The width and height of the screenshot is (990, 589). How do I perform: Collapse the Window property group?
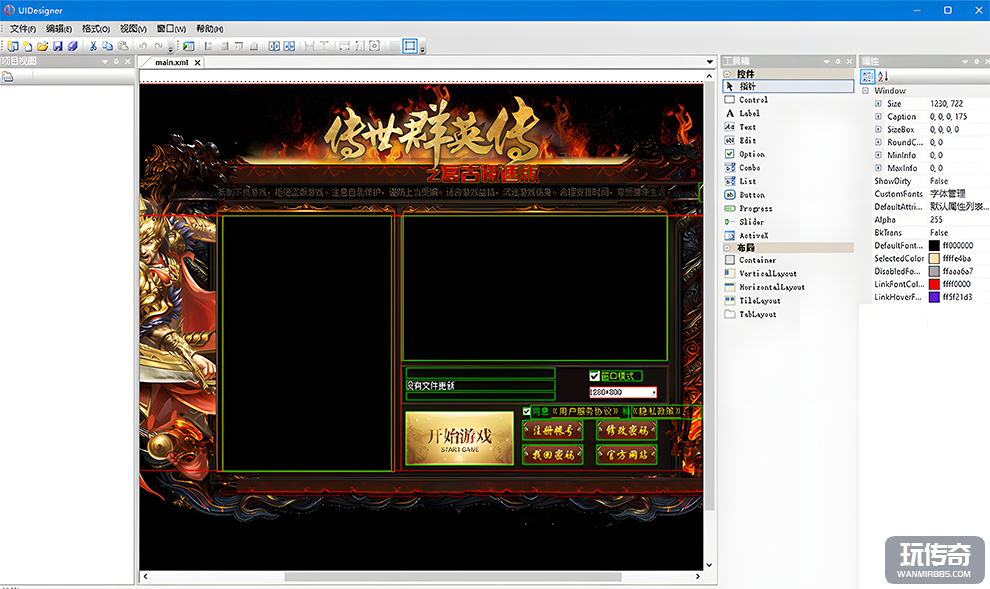click(865, 91)
